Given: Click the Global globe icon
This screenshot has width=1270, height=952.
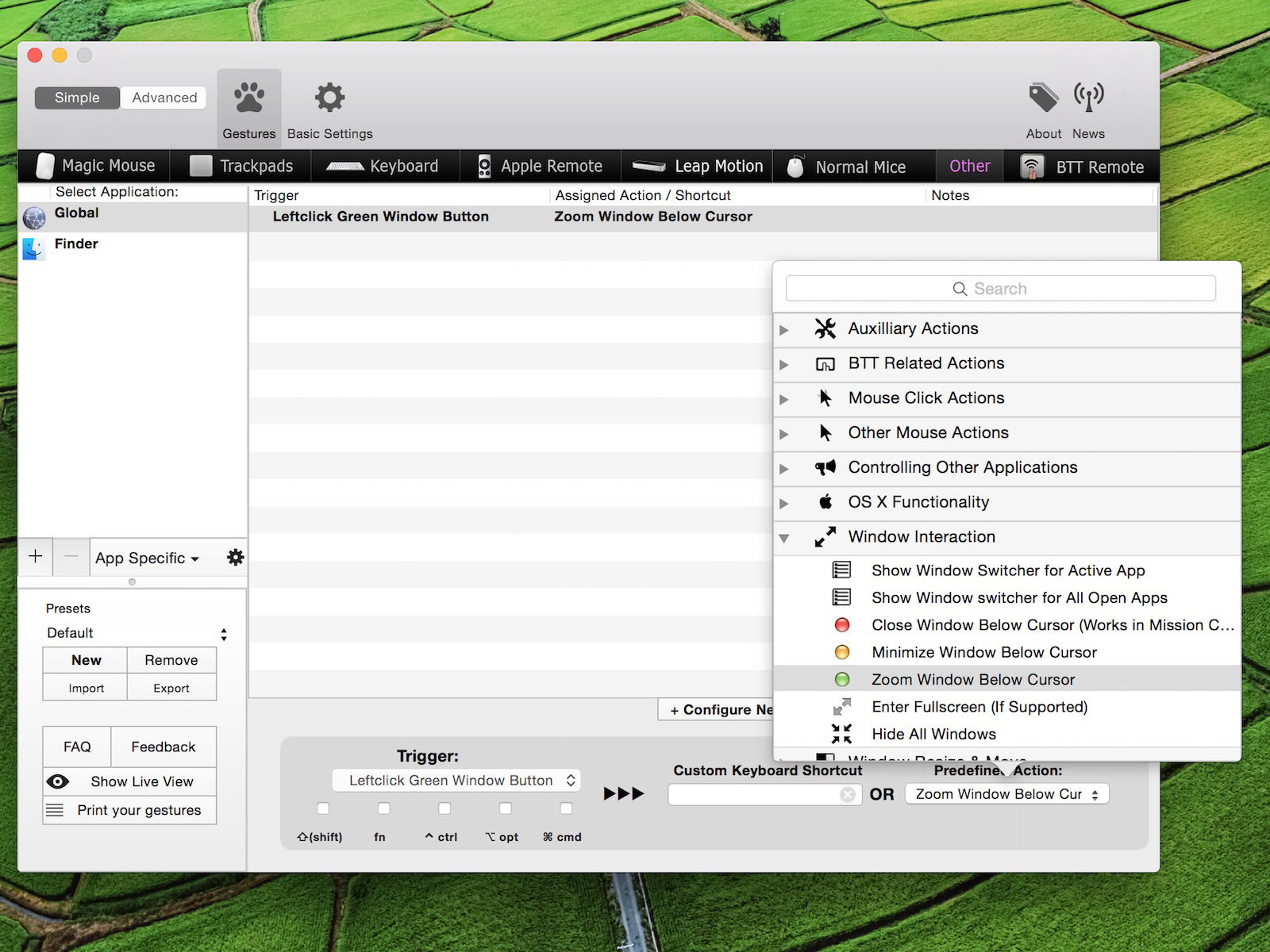Looking at the screenshot, I should (x=34, y=217).
